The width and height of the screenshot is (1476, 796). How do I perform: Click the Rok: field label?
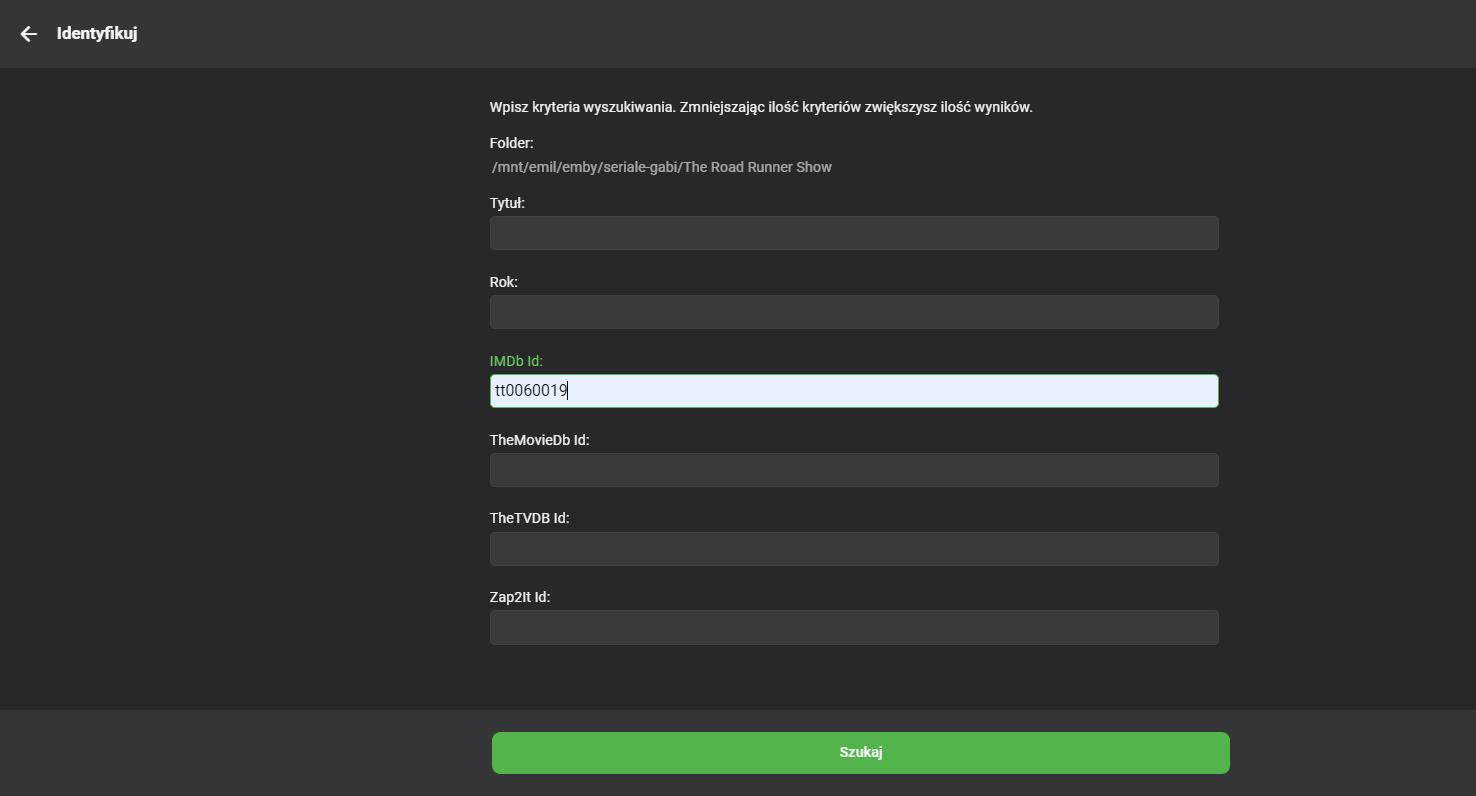point(504,282)
